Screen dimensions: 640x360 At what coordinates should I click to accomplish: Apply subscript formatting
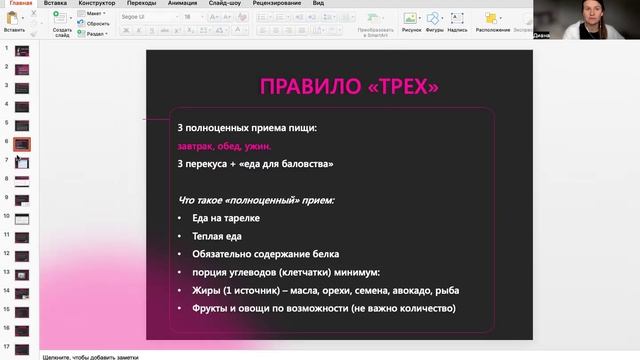(190, 31)
